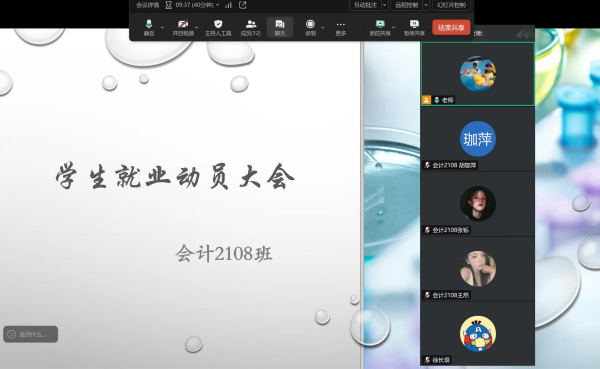Open the 聊天 chat panel
Viewport: 600px width, 369px height.
tap(280, 28)
